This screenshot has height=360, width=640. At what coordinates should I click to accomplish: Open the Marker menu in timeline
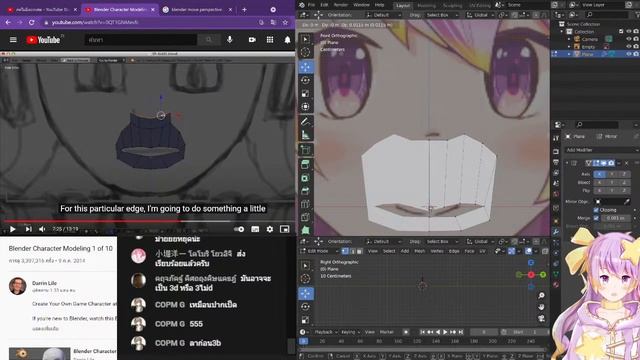387,332
